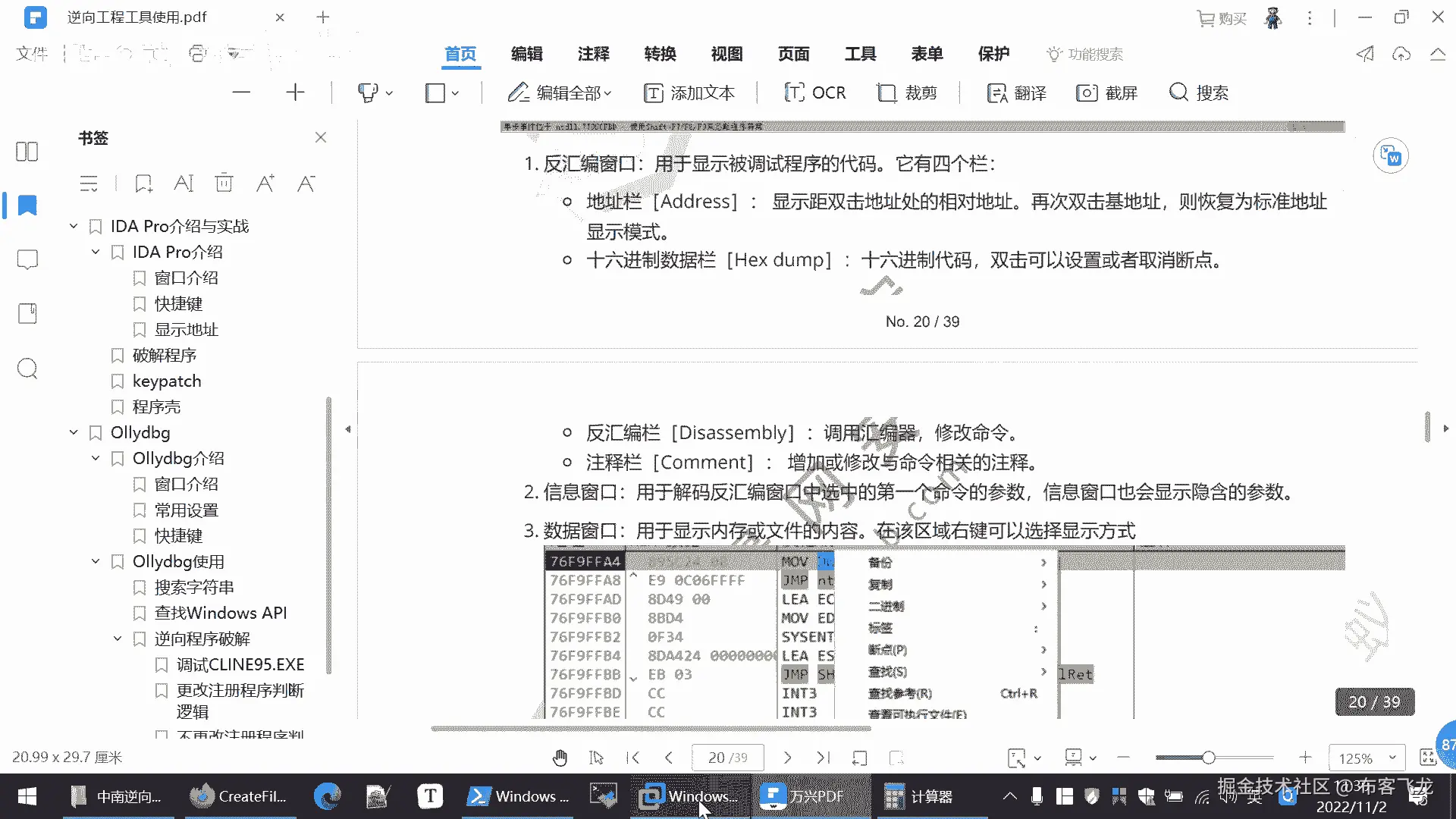Click the zoom slider handle

coord(1208,758)
